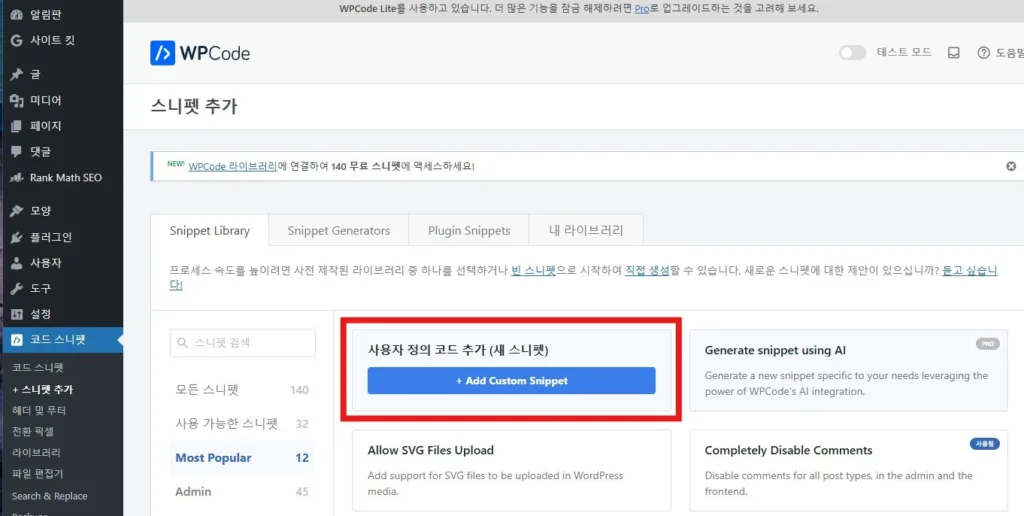
Task: Open the Allow SVG Files Upload card
Action: click(x=511, y=470)
